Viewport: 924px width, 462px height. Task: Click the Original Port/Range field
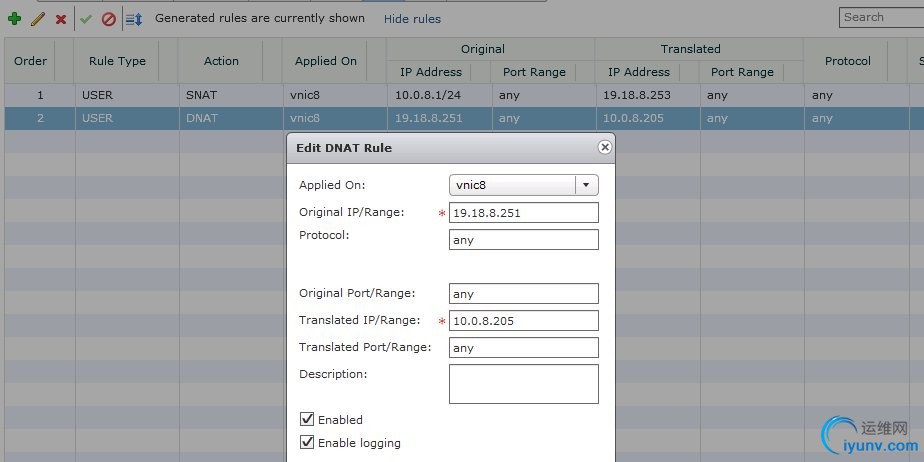(524, 293)
